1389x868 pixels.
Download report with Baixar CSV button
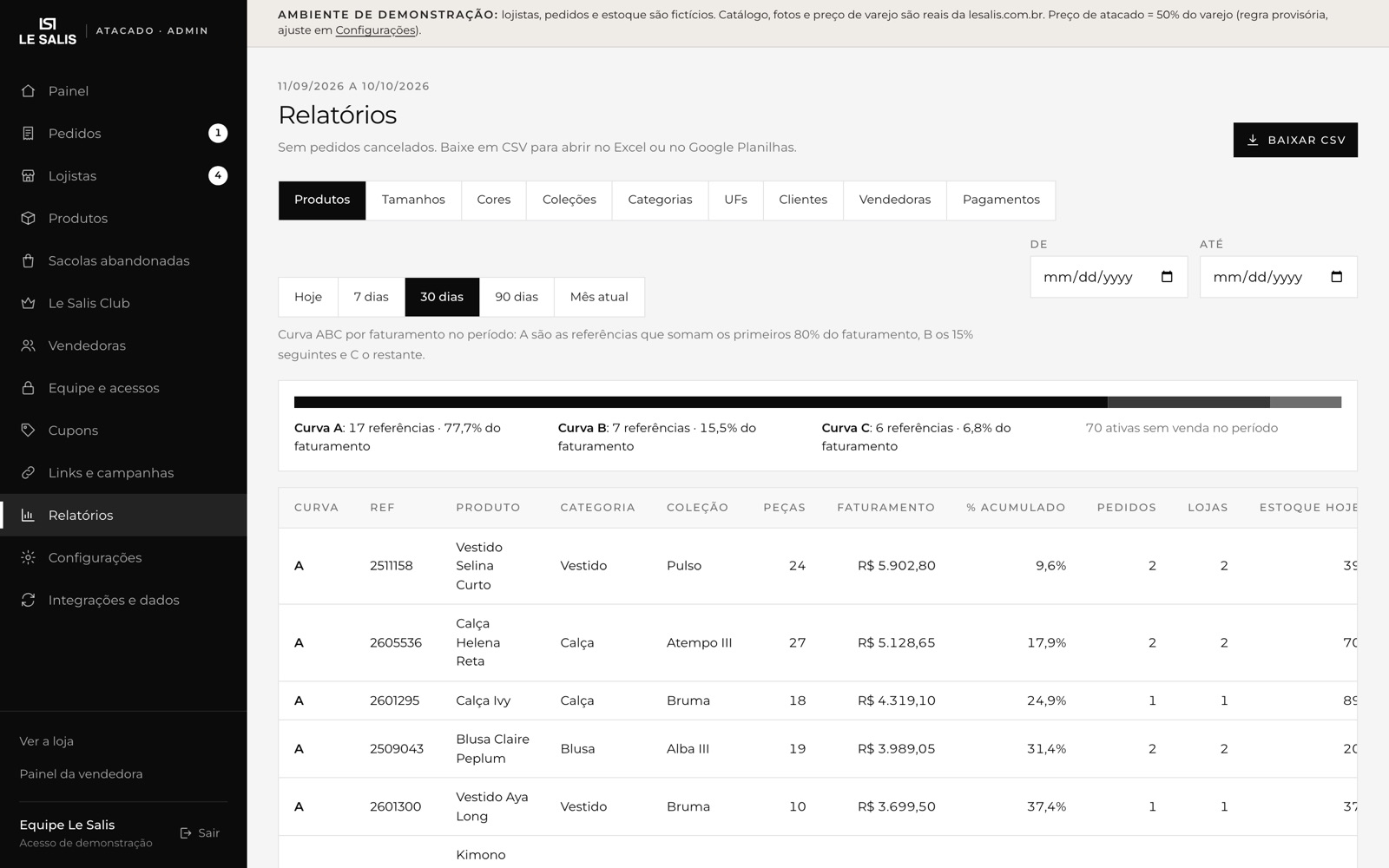[1295, 140]
